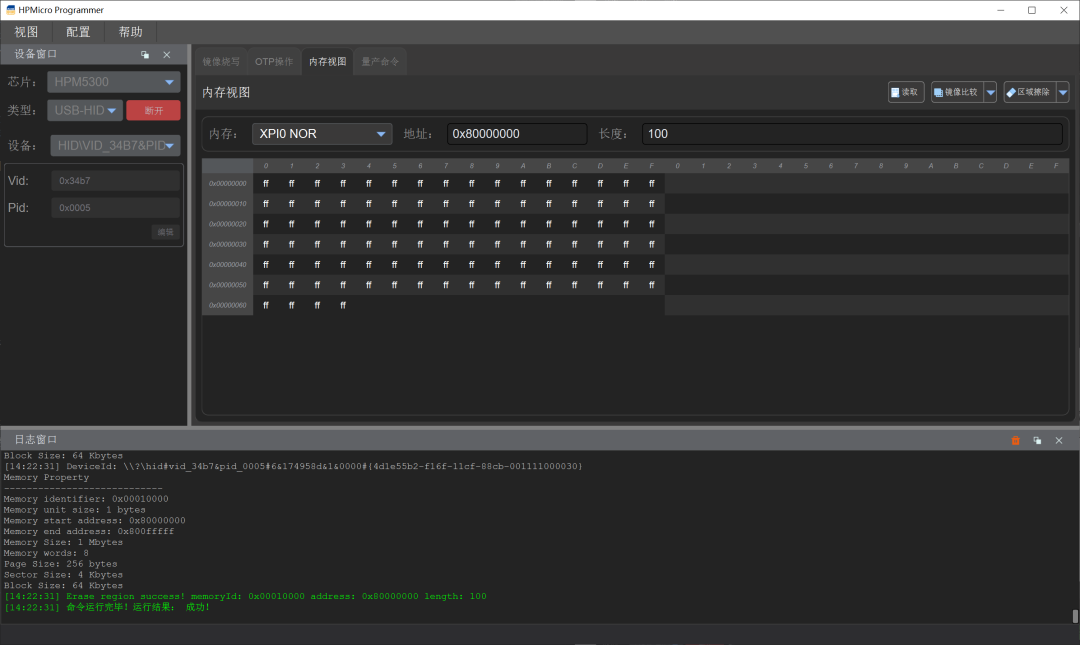Open the 设备 HID\VID_34B7 dropdown
1080x645 pixels.
coord(115,145)
